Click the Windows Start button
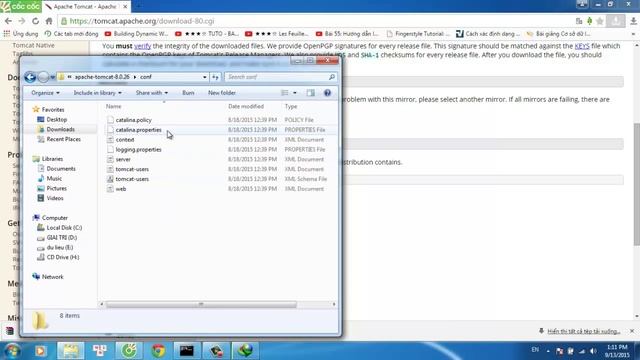This screenshot has width=640, height=360. coord(12,351)
